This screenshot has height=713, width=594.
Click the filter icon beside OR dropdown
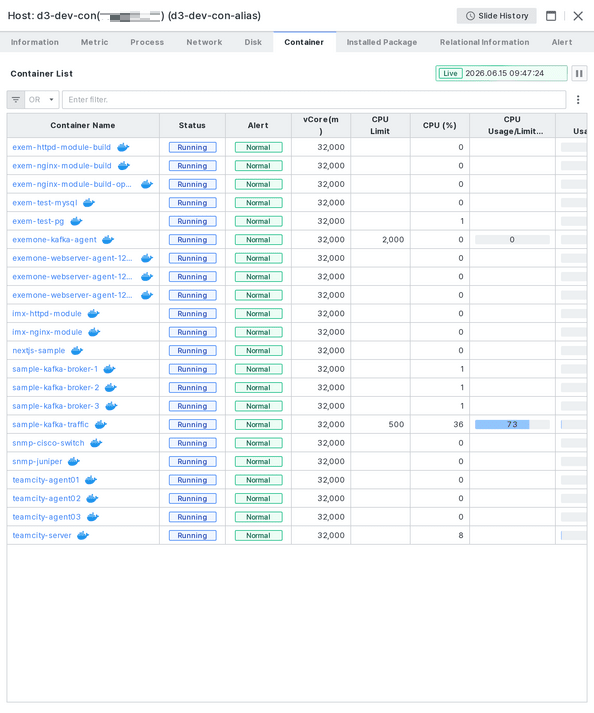(16, 100)
